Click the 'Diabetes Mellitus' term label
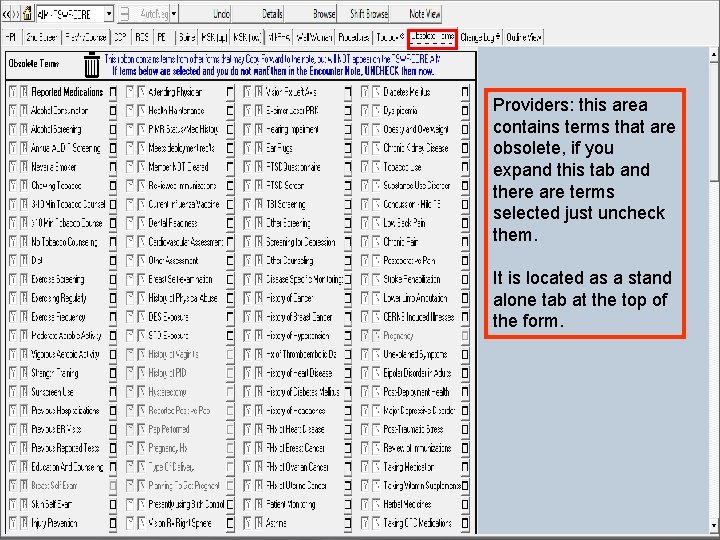Viewport: 720px width, 540px height. pos(407,92)
